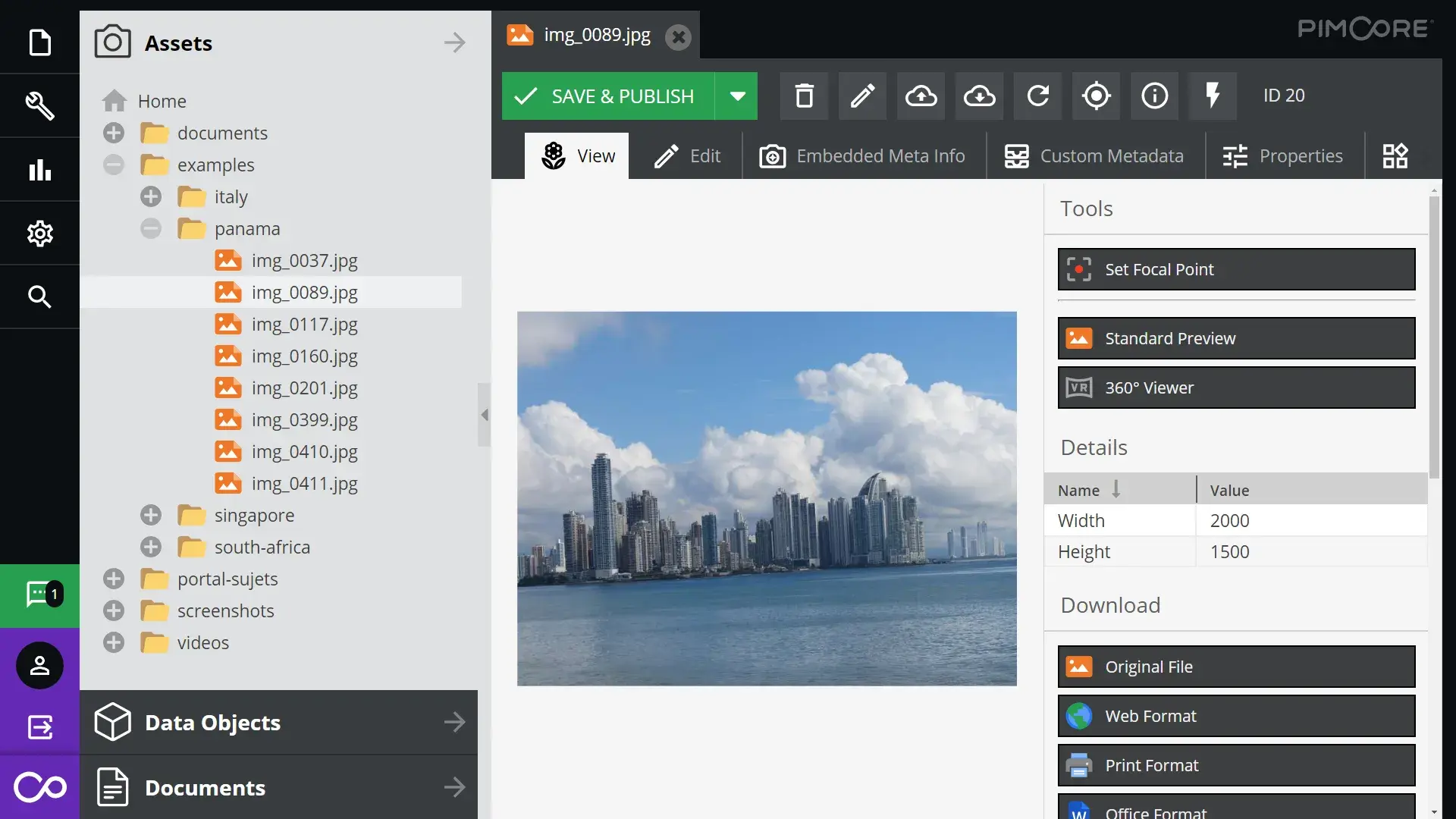Click the Standard Preview icon
The image size is (1456, 819).
coord(1080,337)
